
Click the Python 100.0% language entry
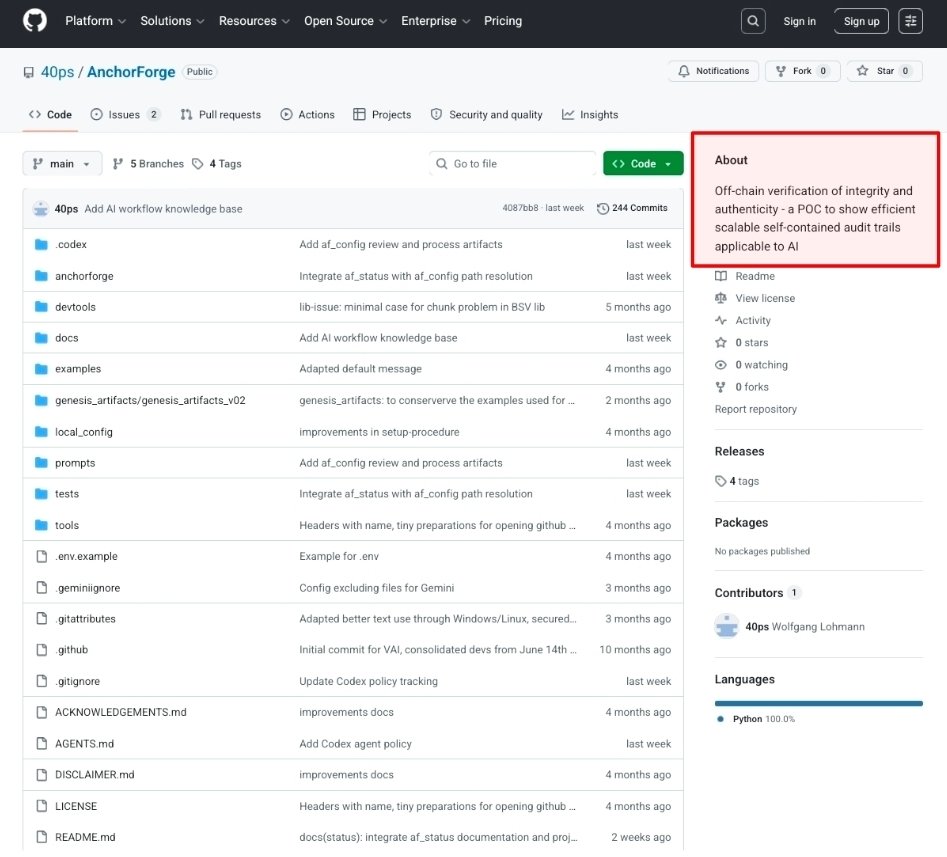[x=756, y=719]
